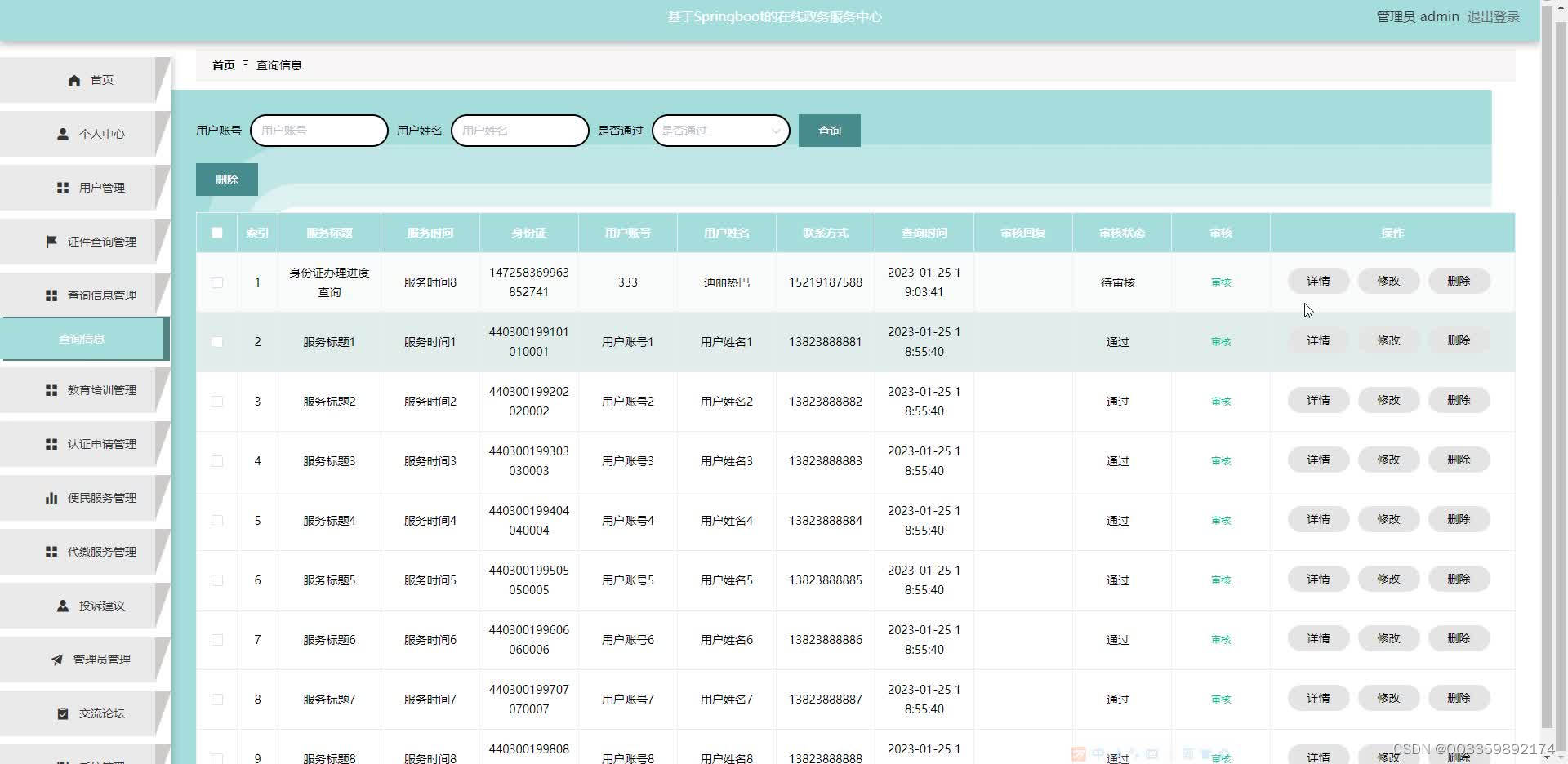This screenshot has height=764, width=1568.
Task: Toggle the select-all checkbox in table header
Action: point(217,233)
